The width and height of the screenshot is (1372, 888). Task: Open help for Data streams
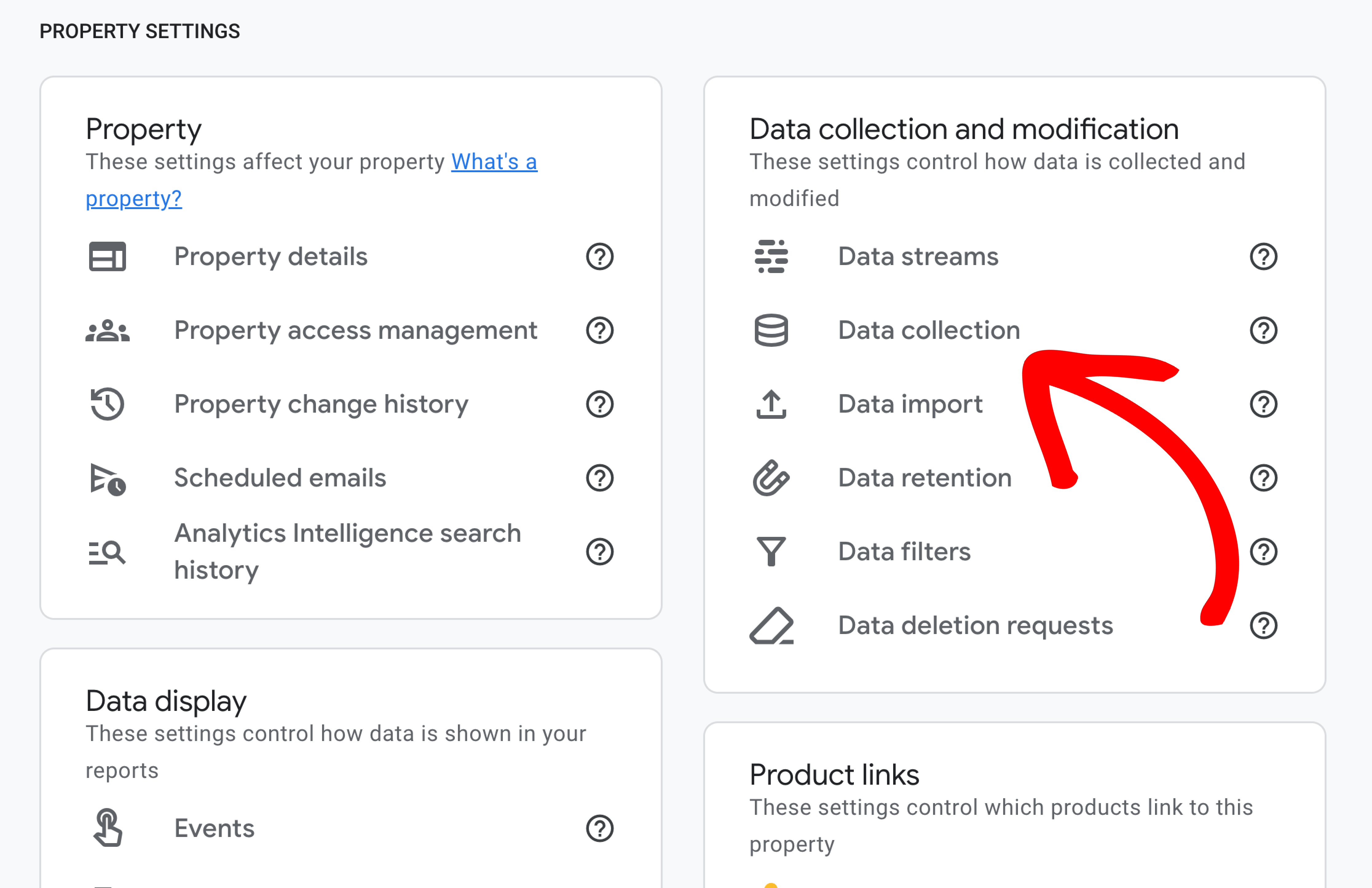click(1264, 257)
